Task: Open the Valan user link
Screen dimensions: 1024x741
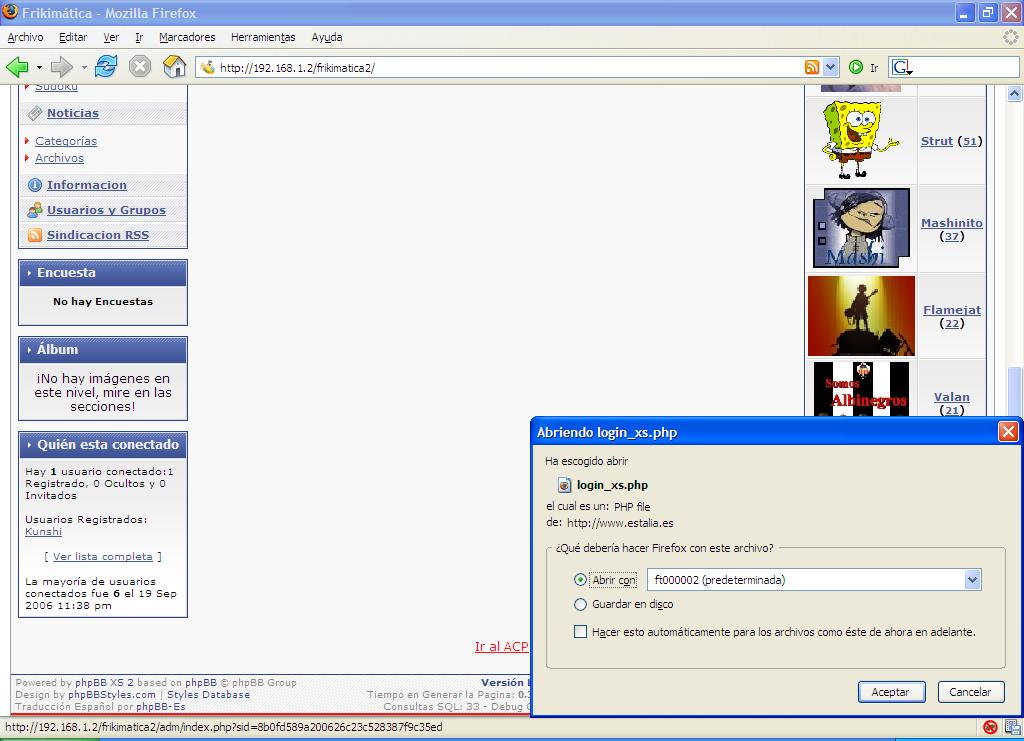Action: click(x=952, y=397)
